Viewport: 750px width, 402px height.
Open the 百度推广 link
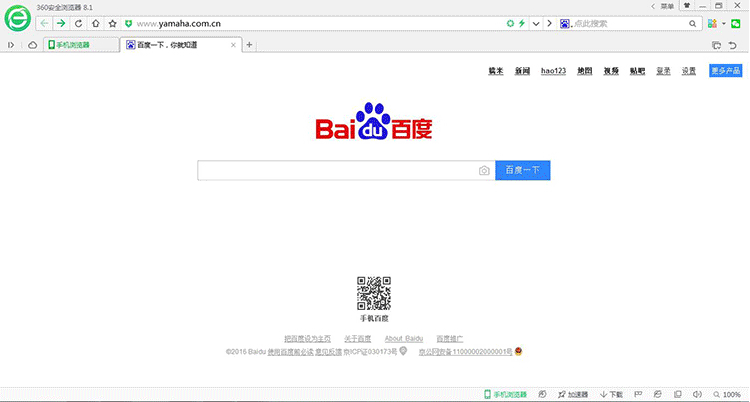point(450,339)
